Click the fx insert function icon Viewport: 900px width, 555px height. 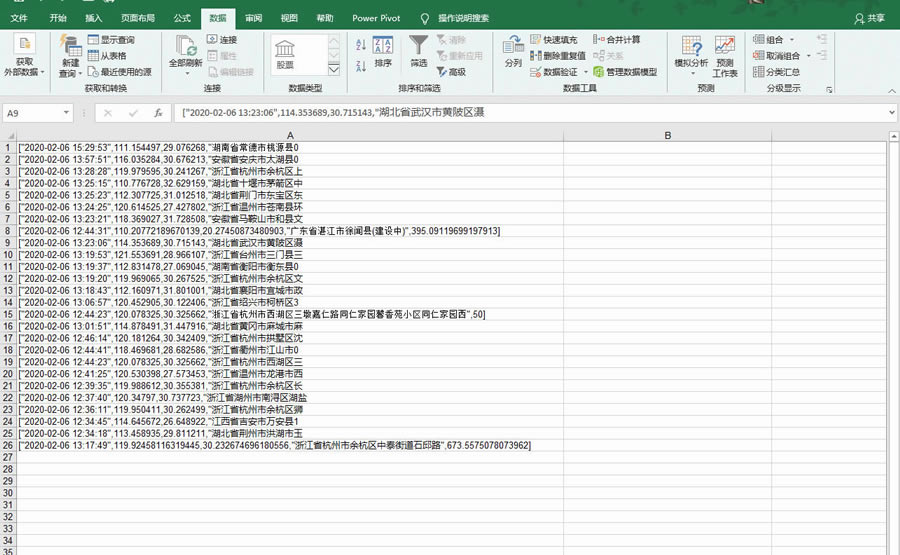[158, 113]
